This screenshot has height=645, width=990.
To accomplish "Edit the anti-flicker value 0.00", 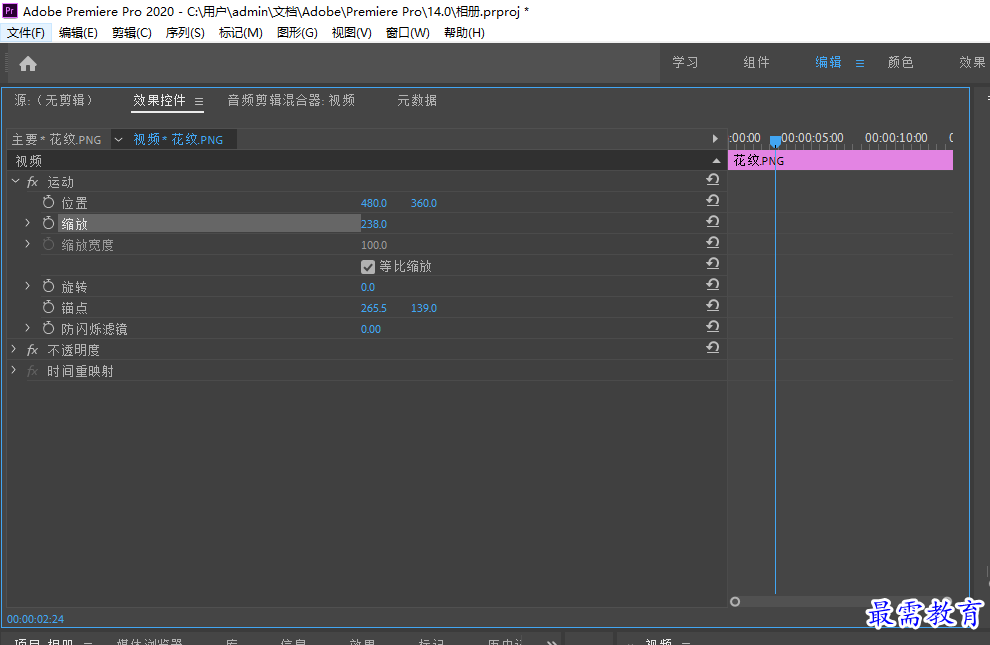I will click(371, 329).
